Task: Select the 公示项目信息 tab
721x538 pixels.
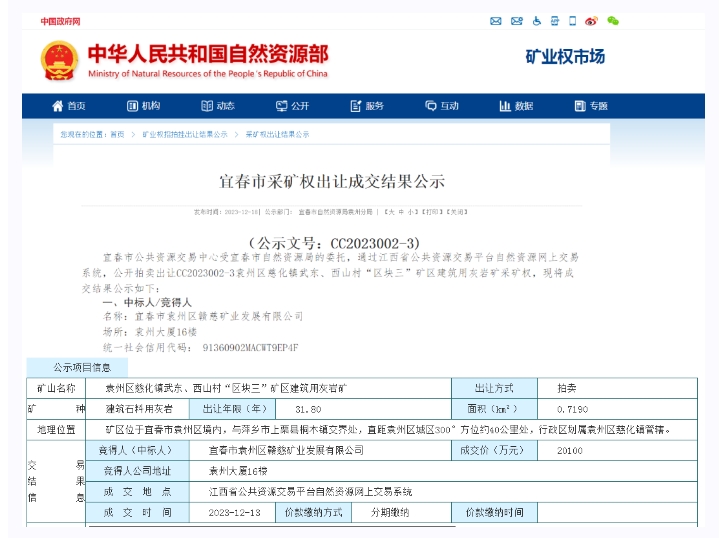Action: coord(76,366)
